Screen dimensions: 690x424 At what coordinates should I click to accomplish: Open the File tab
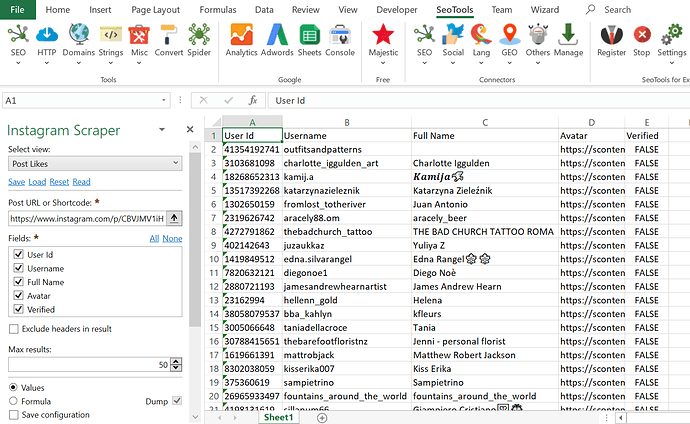point(18,10)
